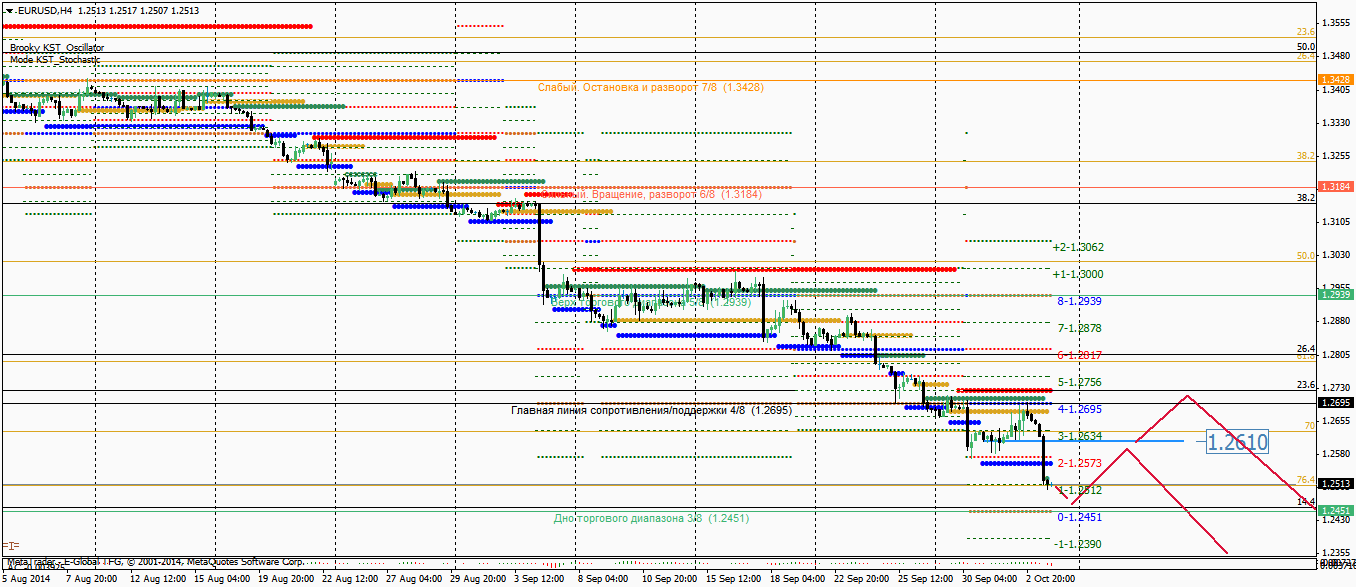The image size is (1356, 587).
Task: Click the current price tag 1.2513
Action: click(1337, 484)
